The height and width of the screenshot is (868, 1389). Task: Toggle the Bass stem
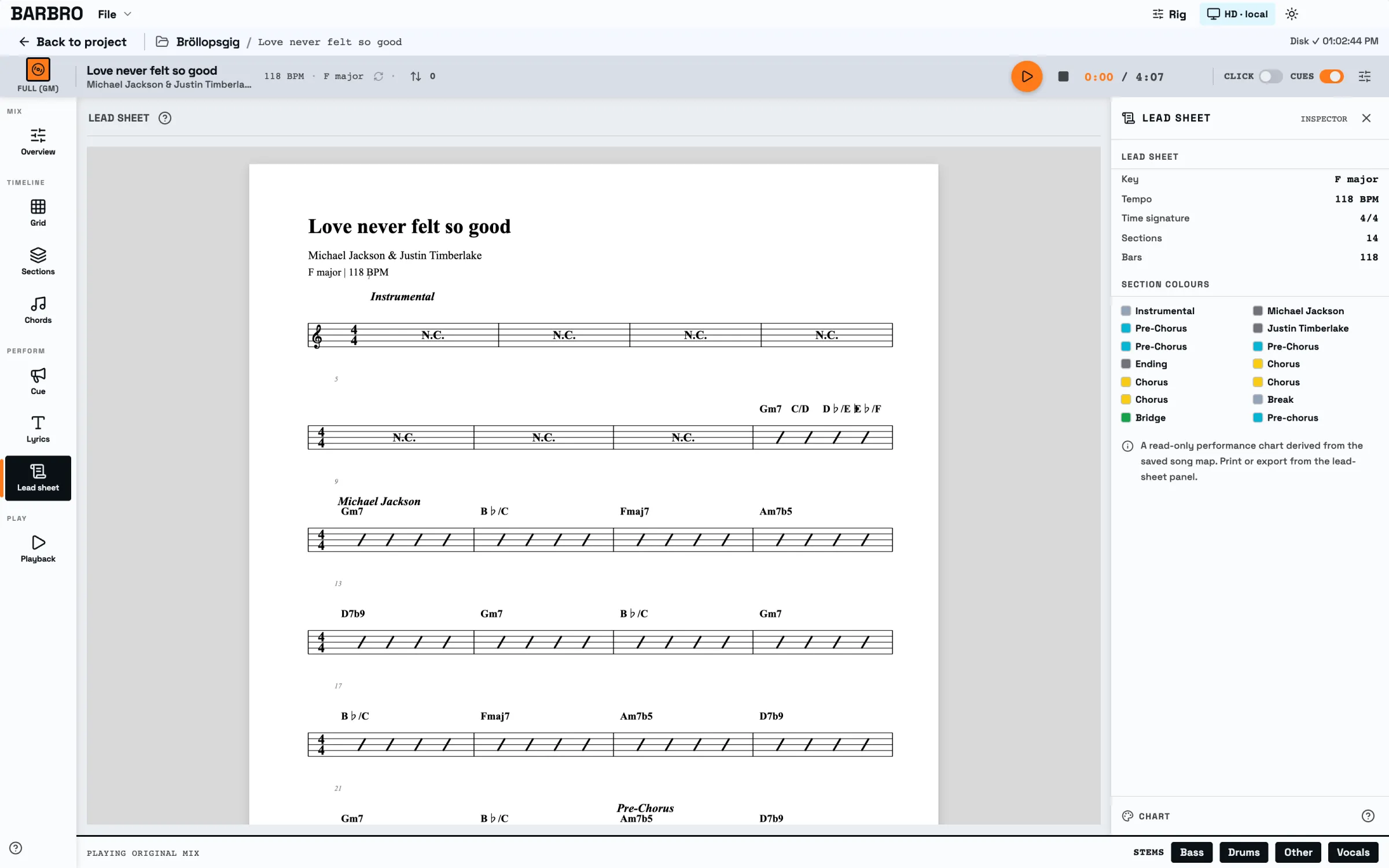[1192, 852]
